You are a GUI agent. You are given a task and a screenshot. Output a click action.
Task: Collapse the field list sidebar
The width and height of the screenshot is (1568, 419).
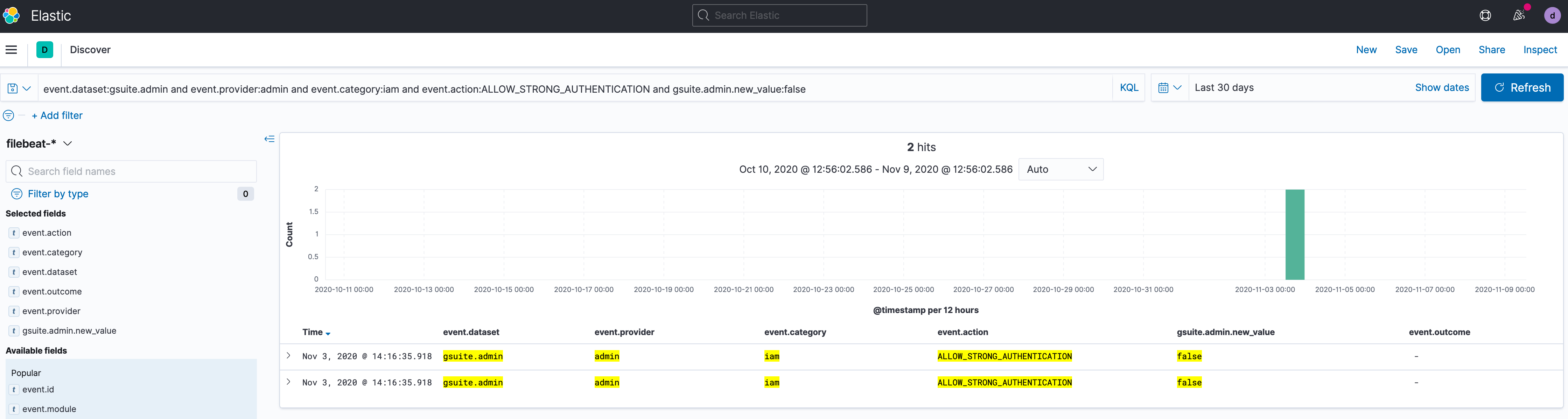click(269, 139)
